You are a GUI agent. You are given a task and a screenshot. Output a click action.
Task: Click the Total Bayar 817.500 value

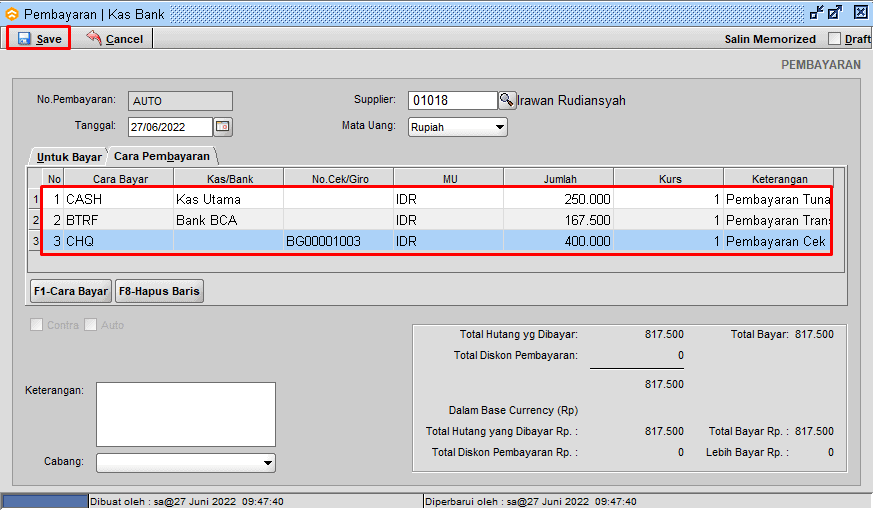pos(814,334)
